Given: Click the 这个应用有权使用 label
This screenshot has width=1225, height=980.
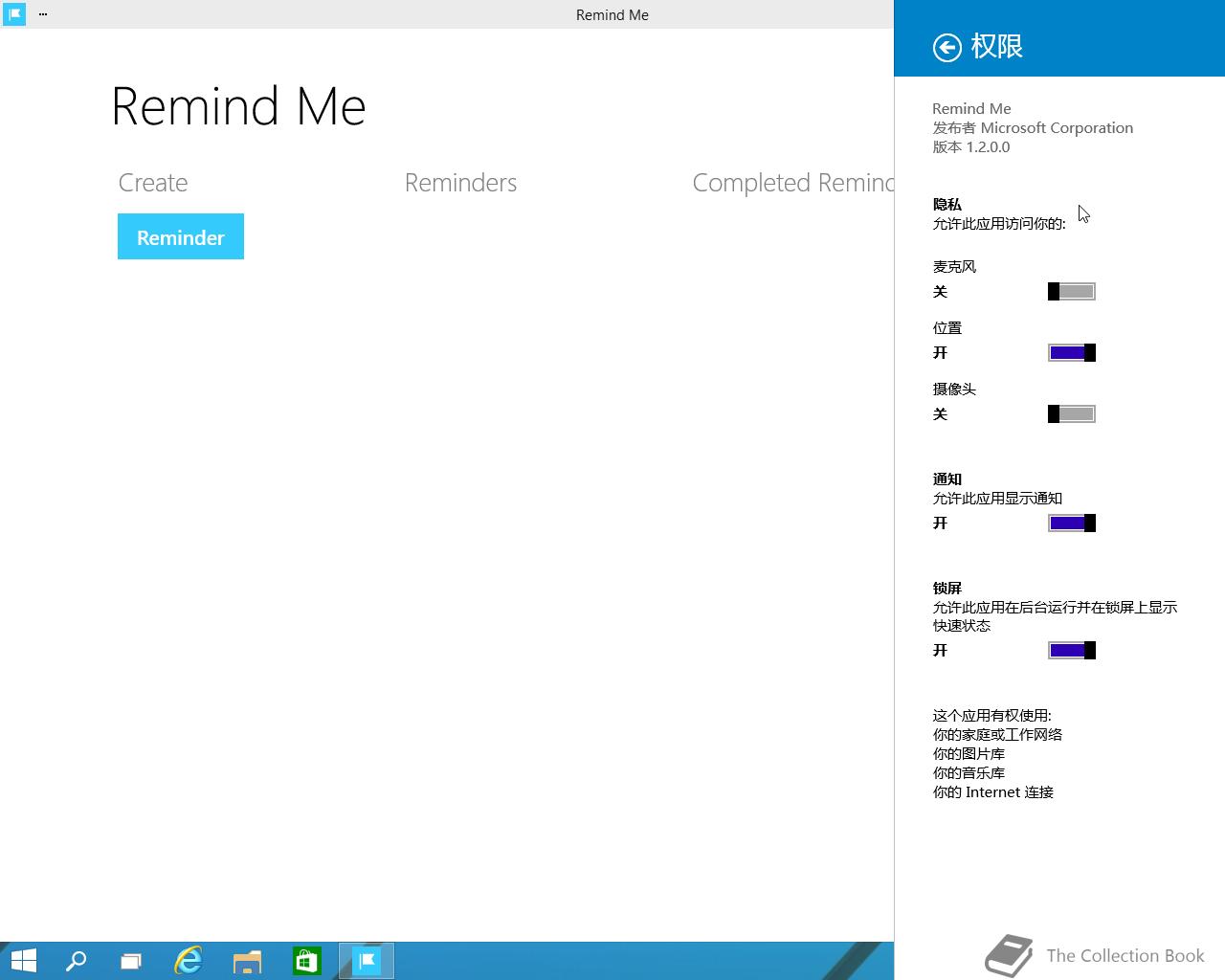Looking at the screenshot, I should click(991, 716).
